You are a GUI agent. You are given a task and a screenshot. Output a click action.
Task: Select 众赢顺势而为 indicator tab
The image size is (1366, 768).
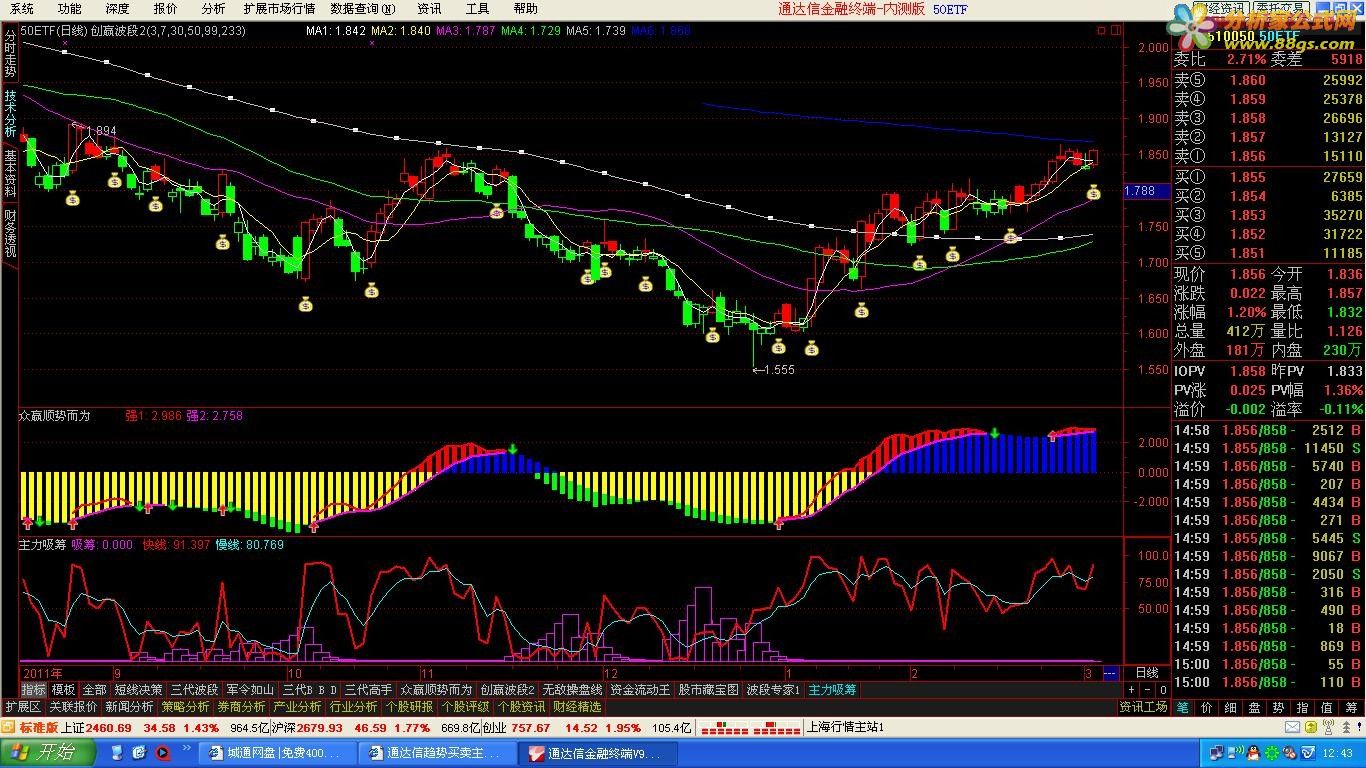tap(436, 690)
